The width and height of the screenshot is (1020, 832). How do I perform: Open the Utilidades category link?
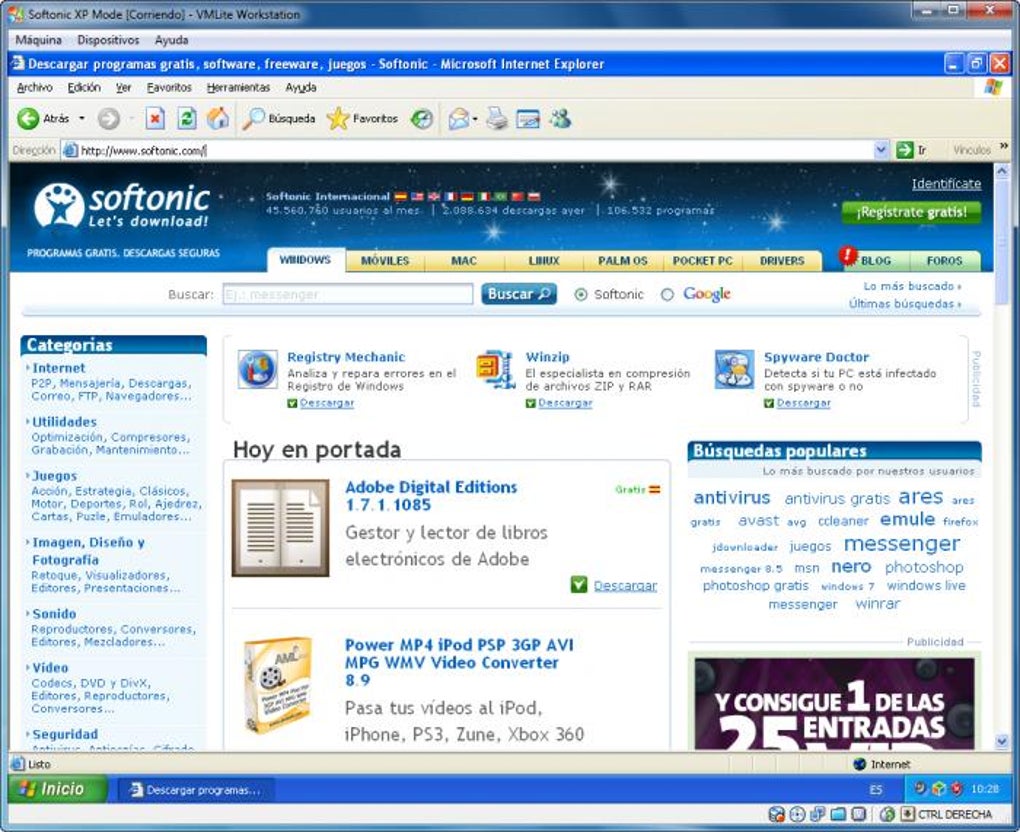pyautogui.click(x=64, y=422)
